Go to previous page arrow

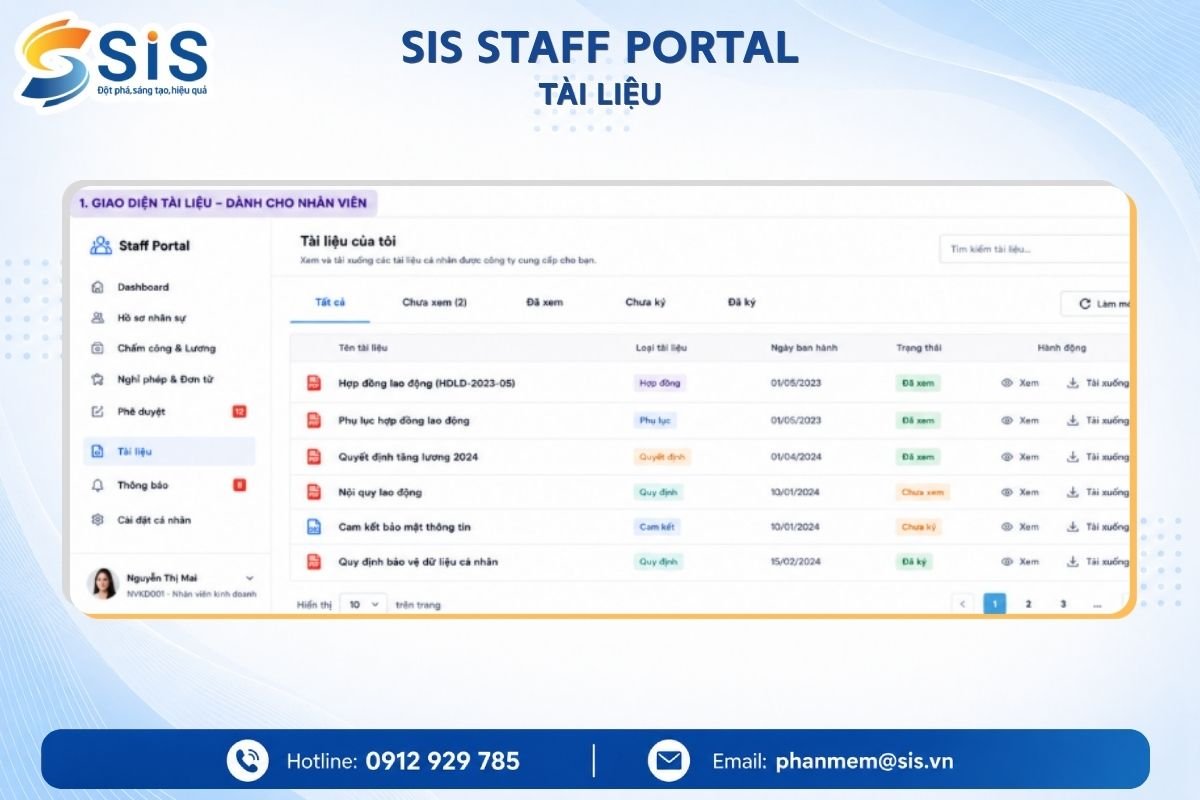[x=962, y=604]
